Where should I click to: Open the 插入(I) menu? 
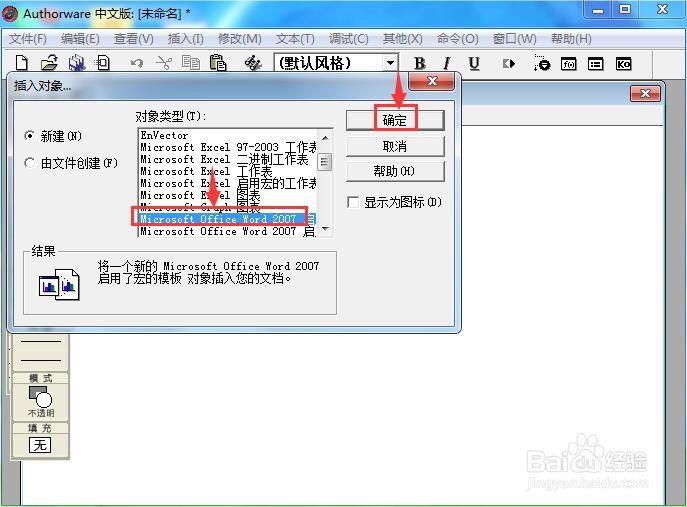(185, 39)
